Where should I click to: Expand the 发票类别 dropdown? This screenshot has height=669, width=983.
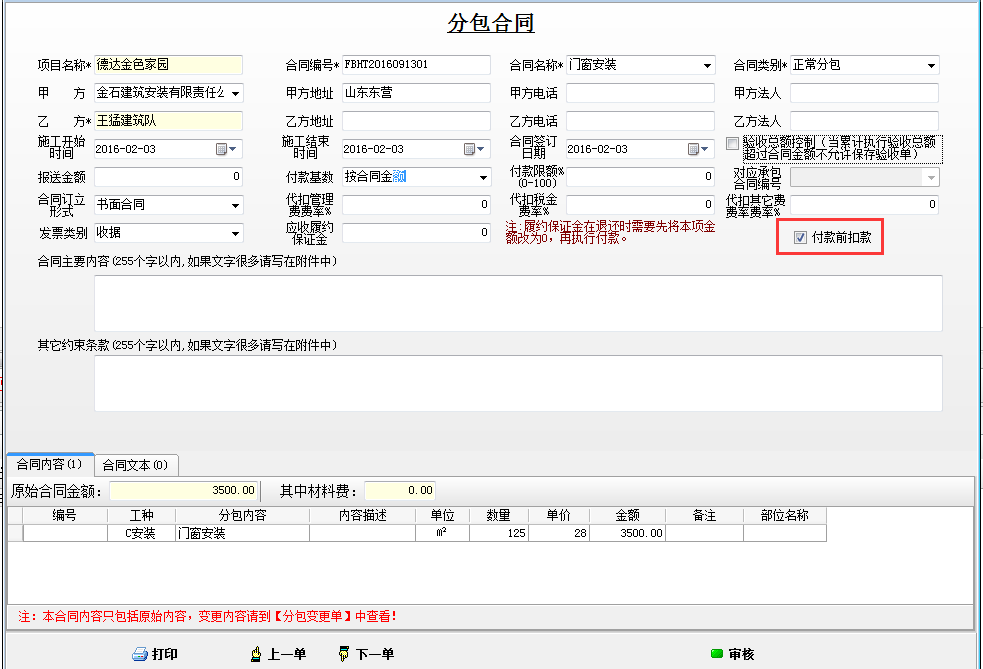235,234
